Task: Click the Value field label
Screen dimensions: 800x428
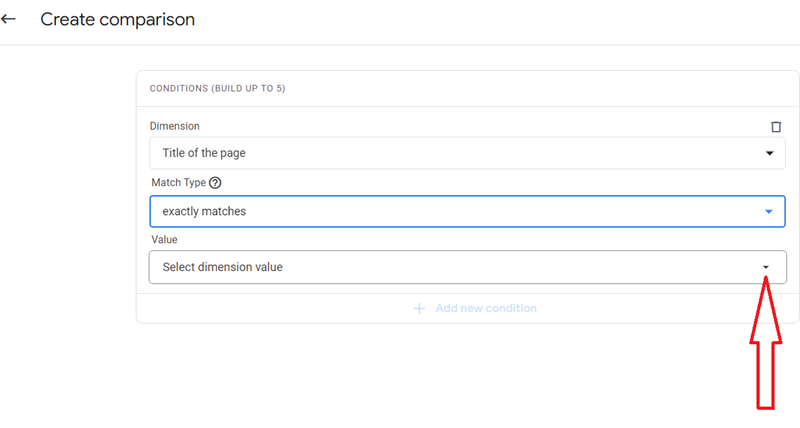Action: point(164,239)
